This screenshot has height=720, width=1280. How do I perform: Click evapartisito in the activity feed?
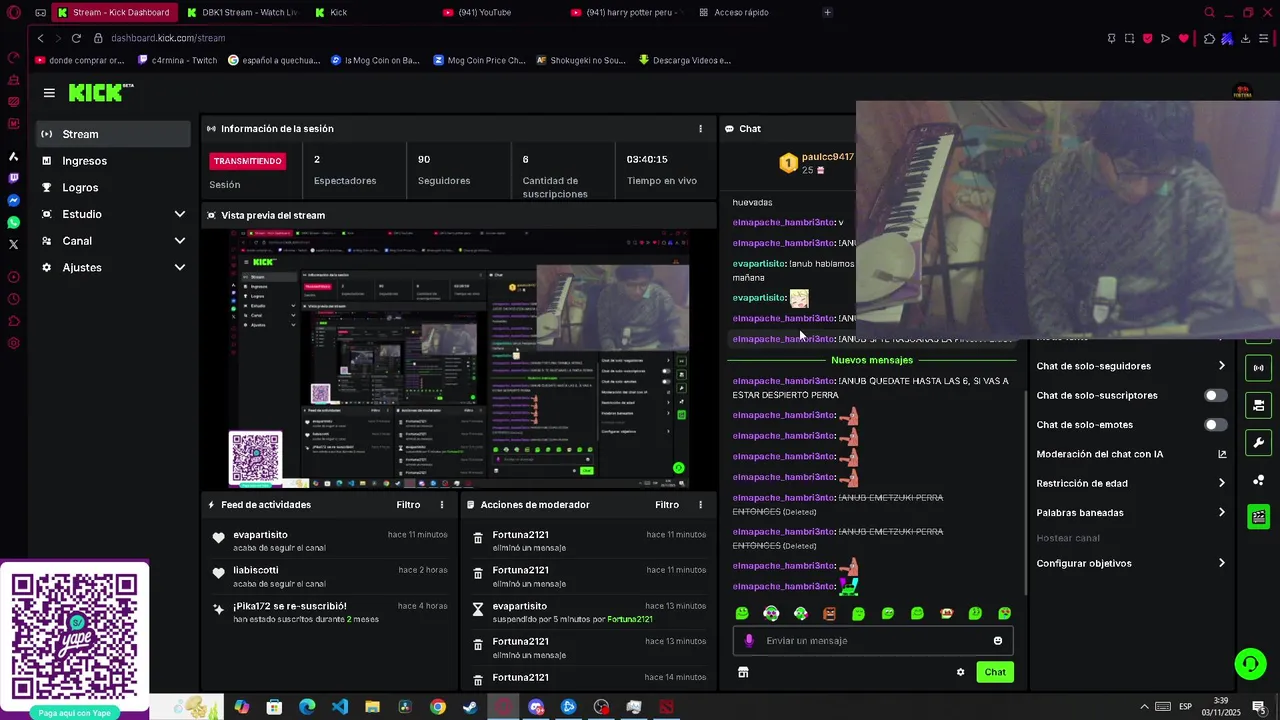260,535
